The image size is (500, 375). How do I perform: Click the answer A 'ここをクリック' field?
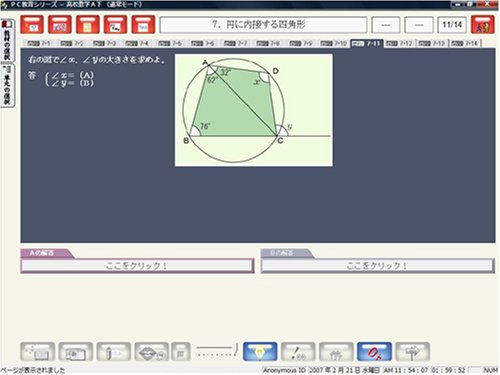tap(137, 266)
